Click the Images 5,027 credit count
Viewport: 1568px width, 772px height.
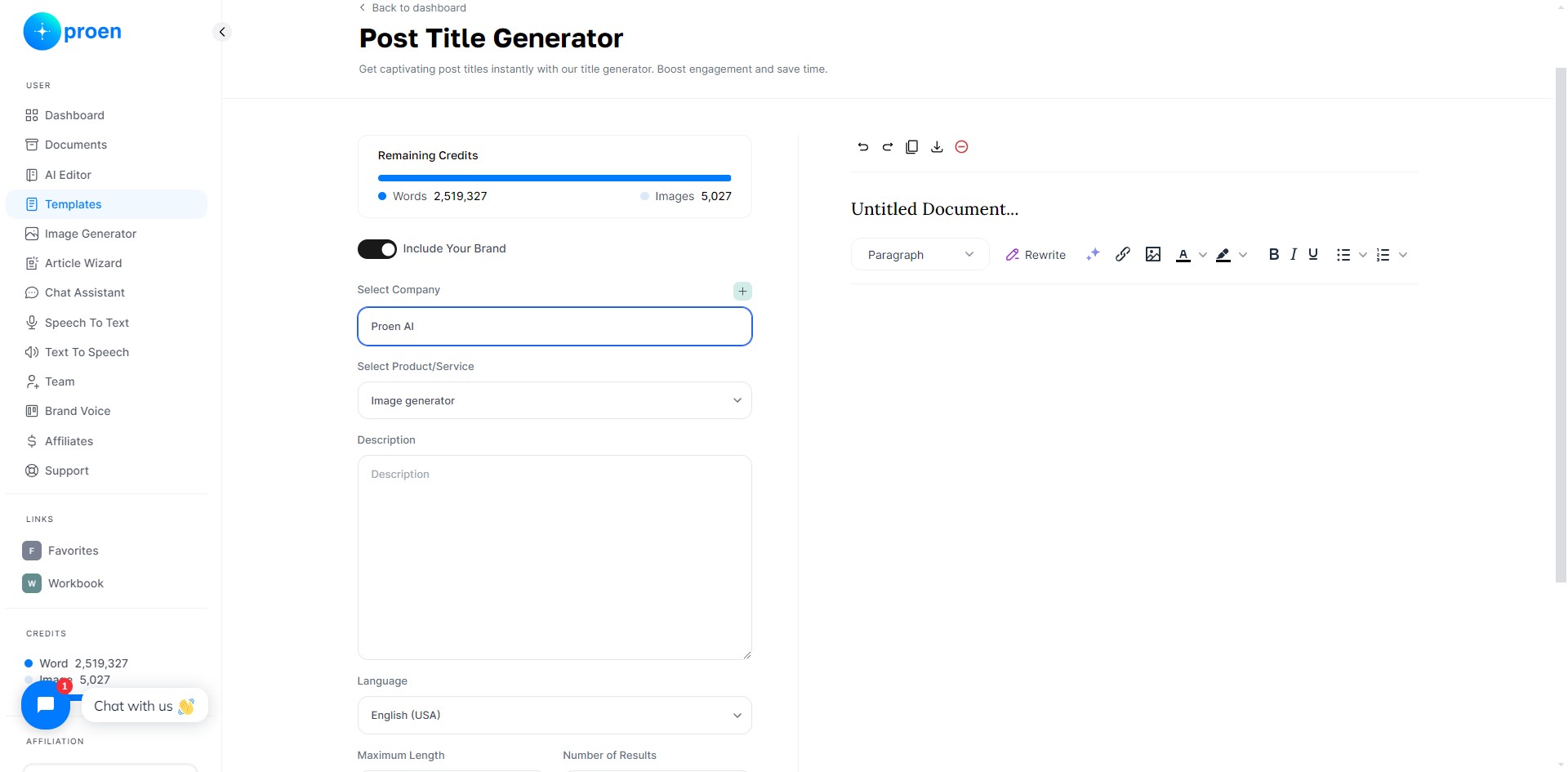686,196
